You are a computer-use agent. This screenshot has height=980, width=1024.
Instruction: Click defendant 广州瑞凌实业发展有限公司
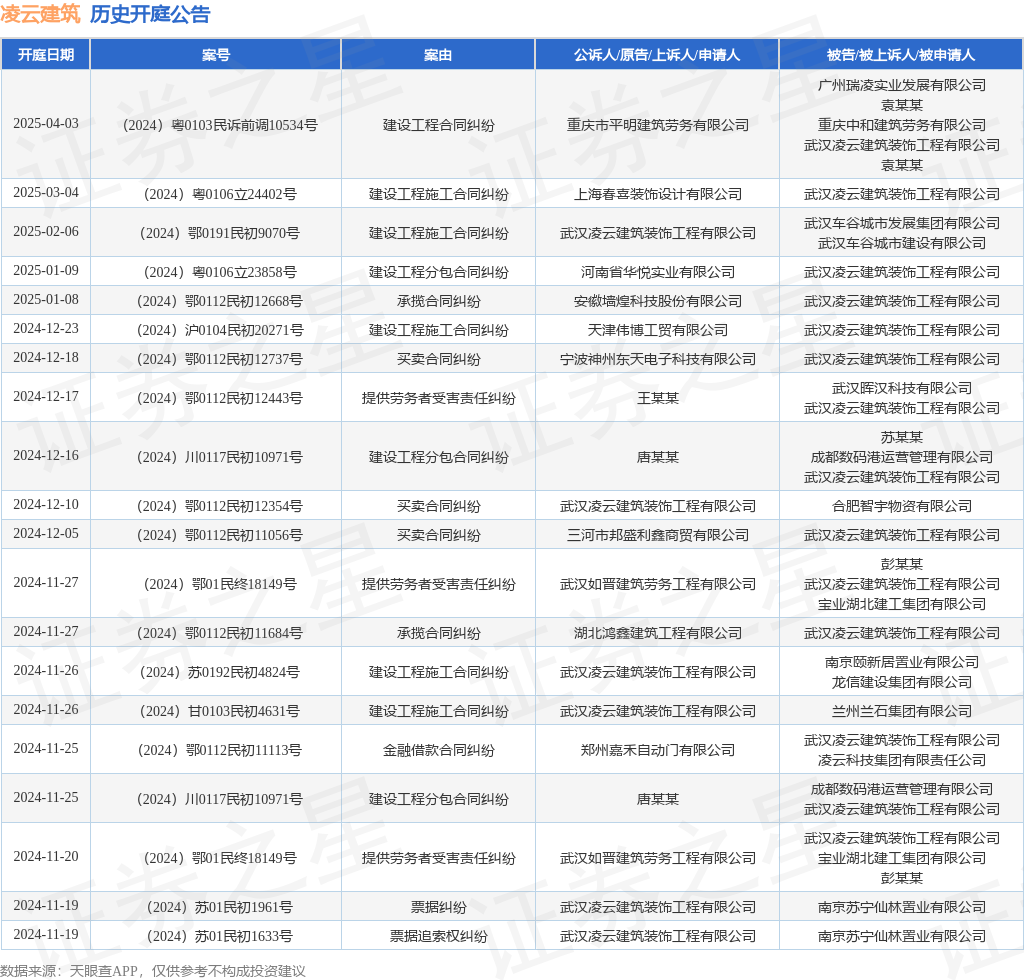coord(902,85)
